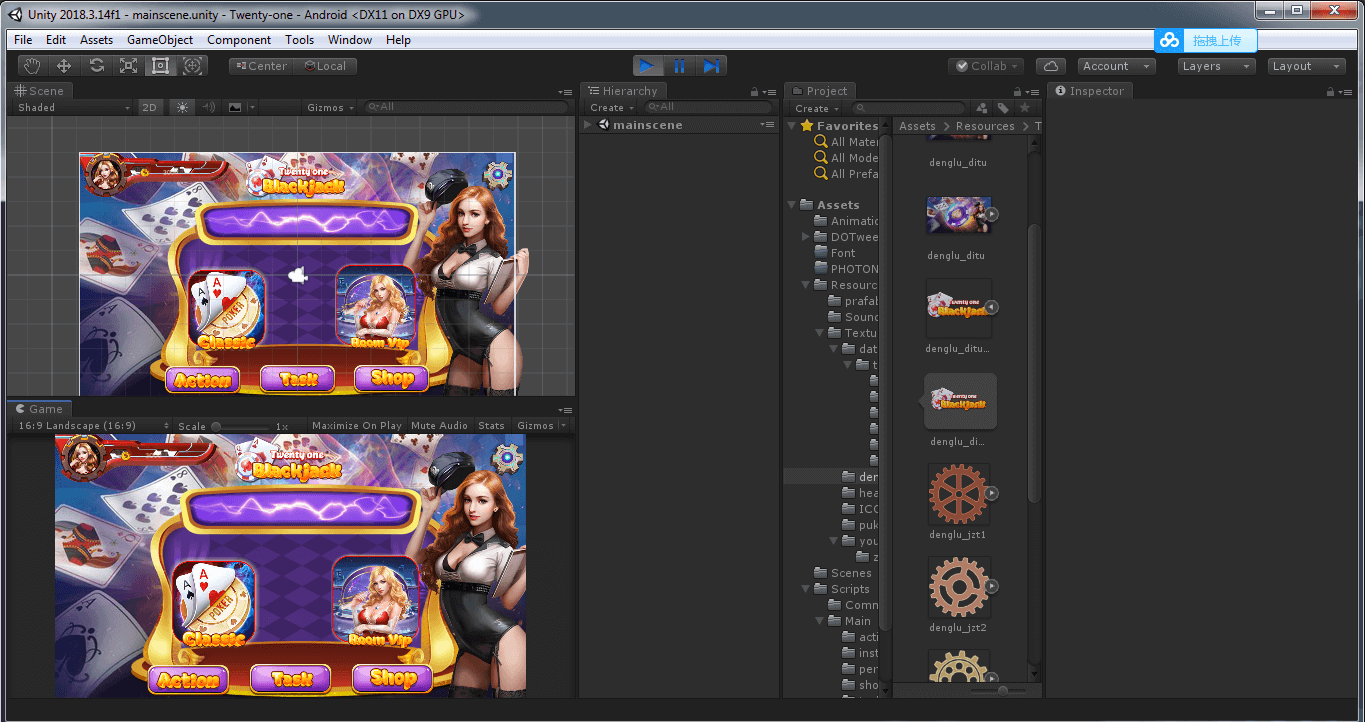
Task: Open the 16:9 Landscape aspect dropdown
Action: (x=92, y=425)
